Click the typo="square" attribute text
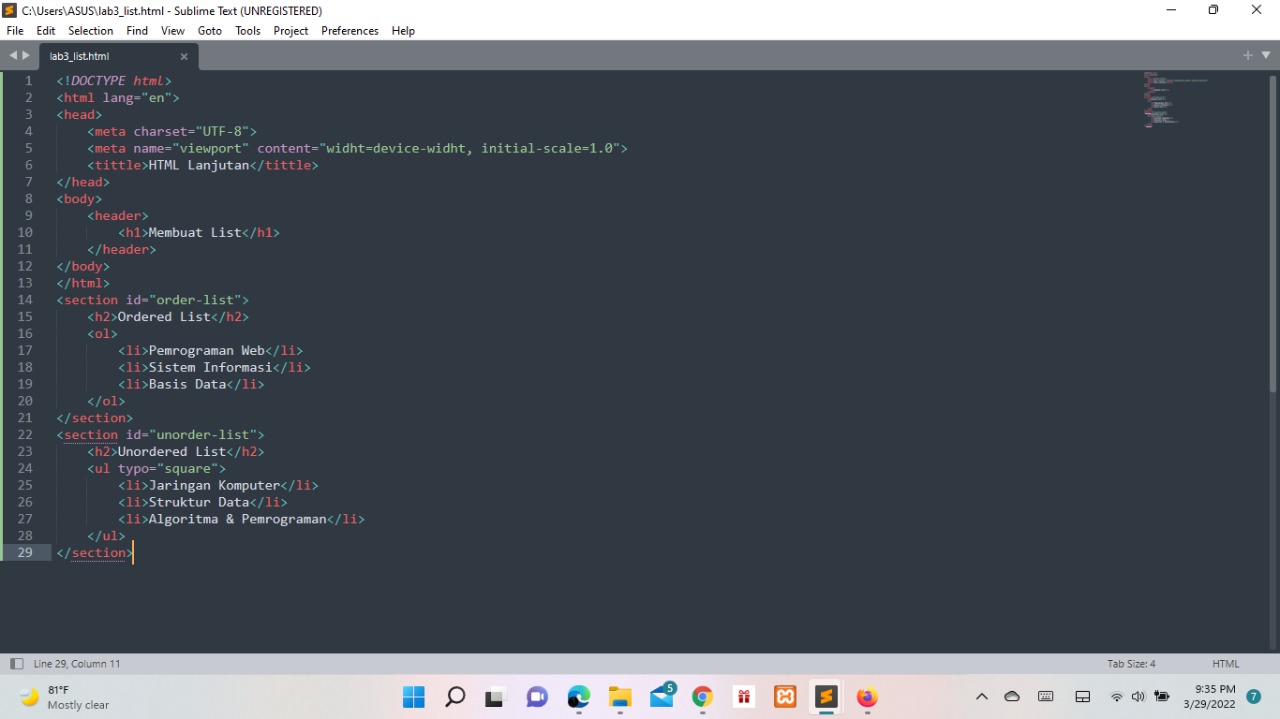Screen dimensions: 1280x719 (168, 469)
